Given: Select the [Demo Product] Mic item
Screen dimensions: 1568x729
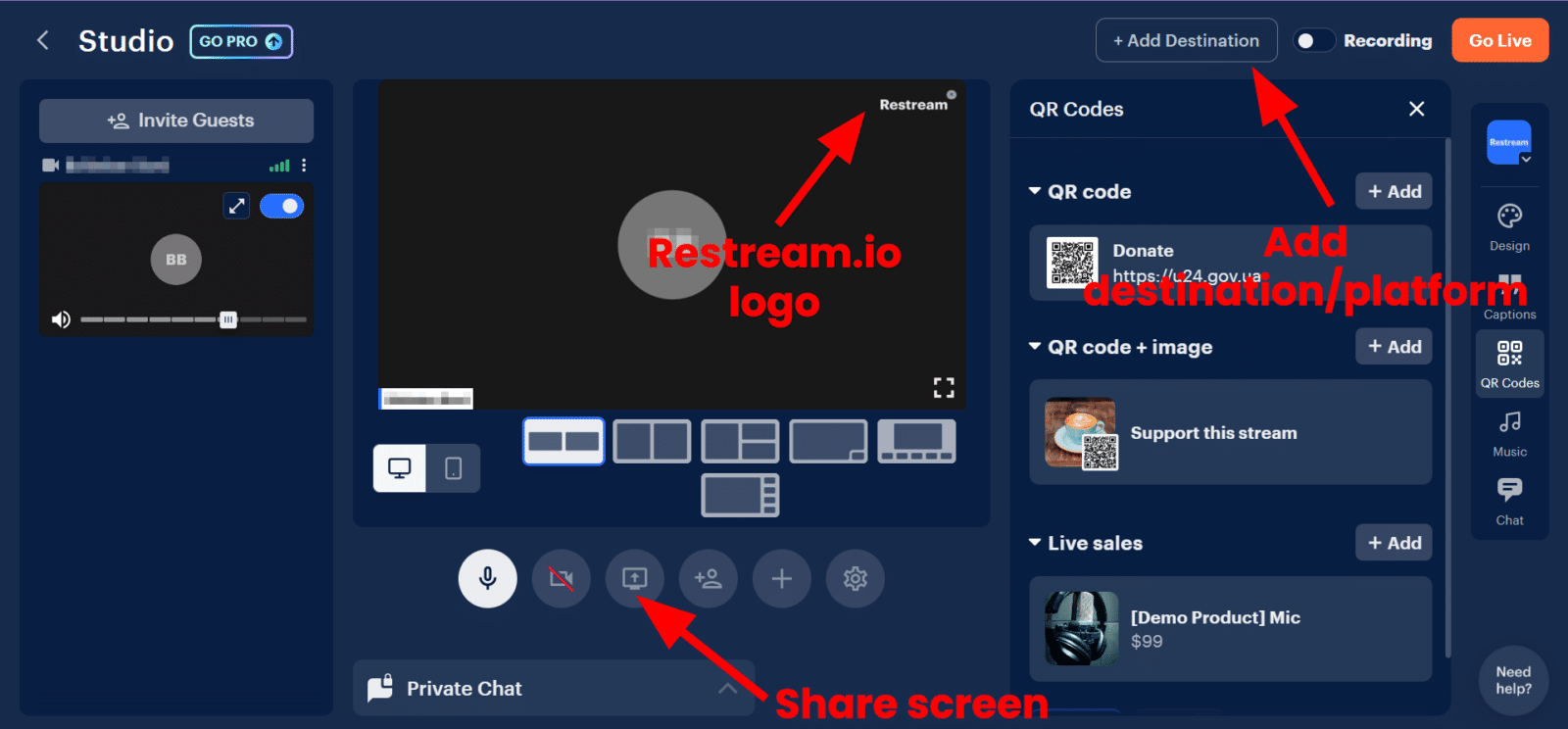Looking at the screenshot, I should click(x=1230, y=628).
